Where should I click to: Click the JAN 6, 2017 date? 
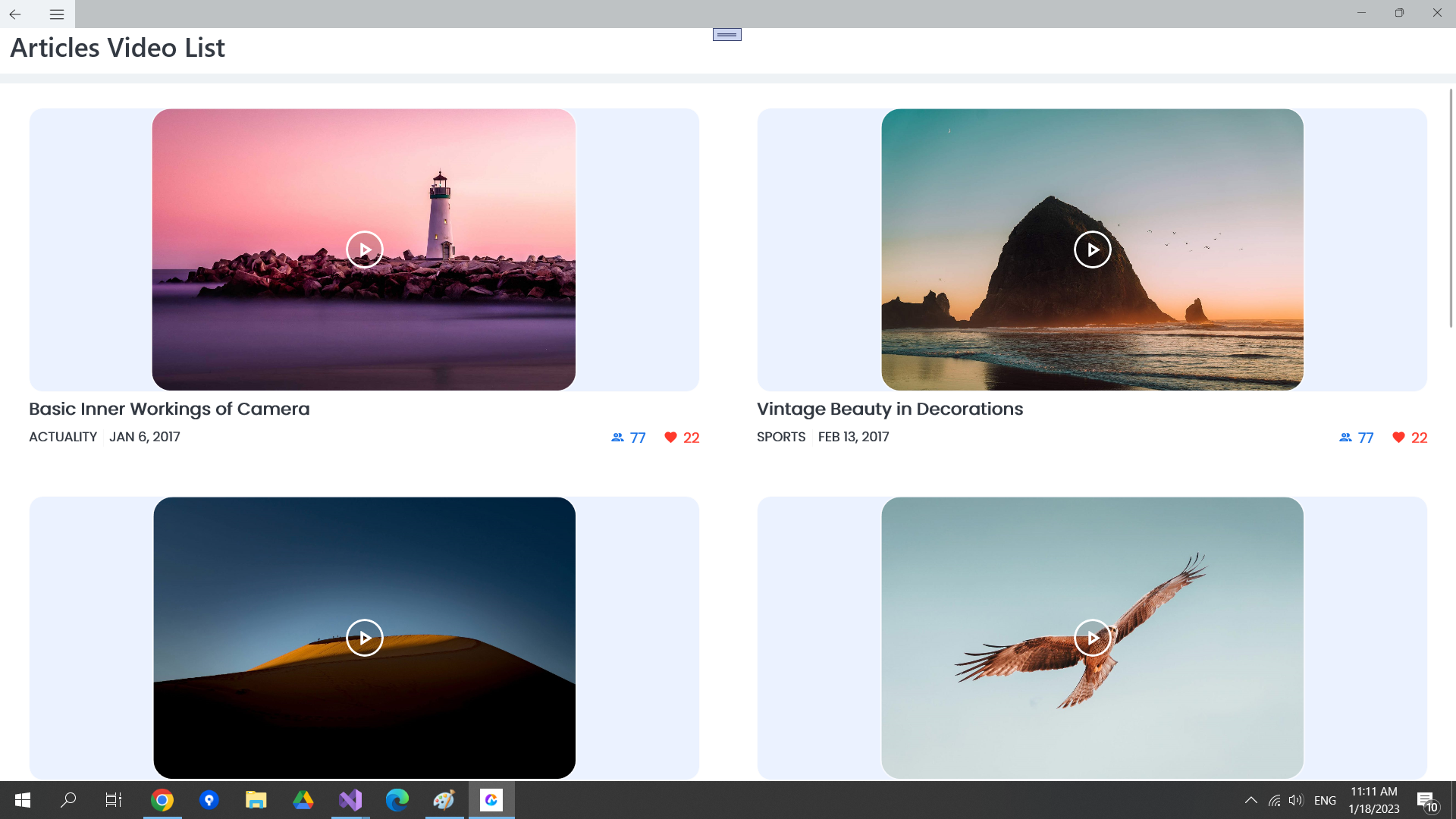tap(145, 437)
